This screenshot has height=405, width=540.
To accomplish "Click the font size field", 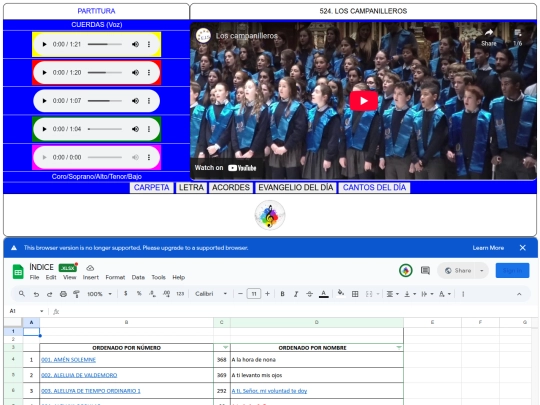I will click(x=254, y=294).
